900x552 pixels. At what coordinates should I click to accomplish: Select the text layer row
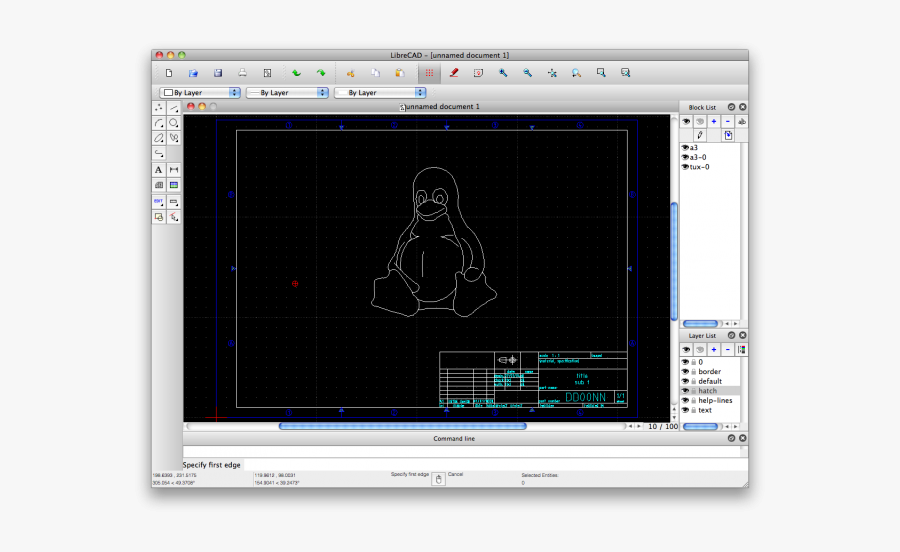(x=711, y=410)
